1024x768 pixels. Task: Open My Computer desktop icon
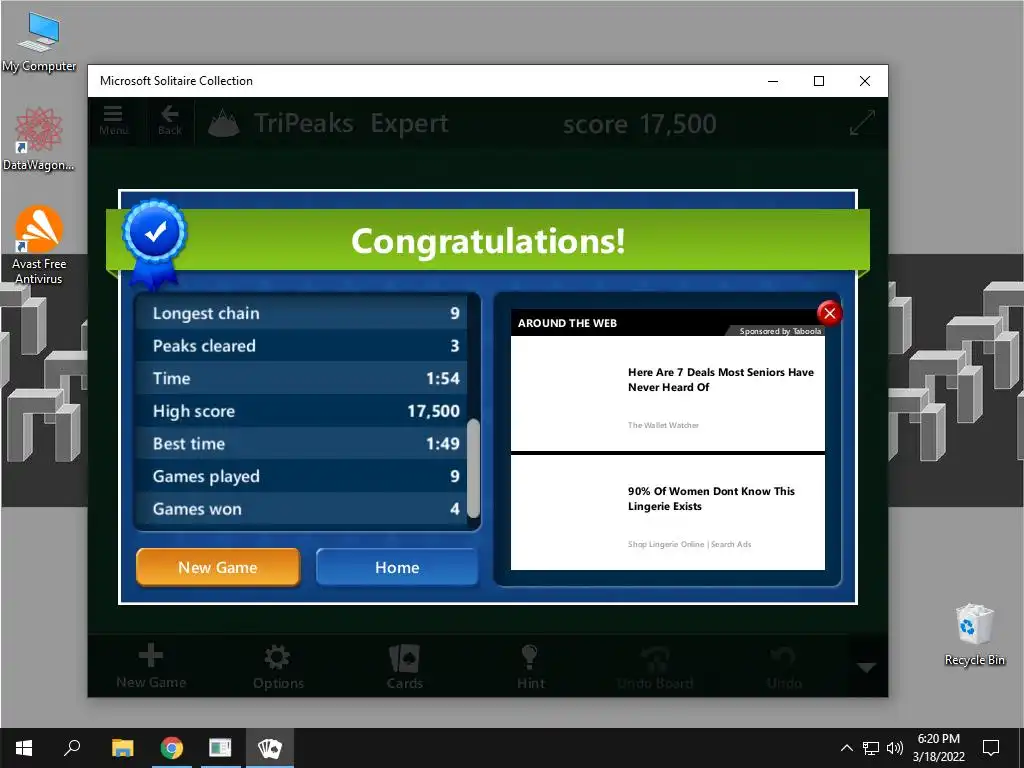pos(39,42)
